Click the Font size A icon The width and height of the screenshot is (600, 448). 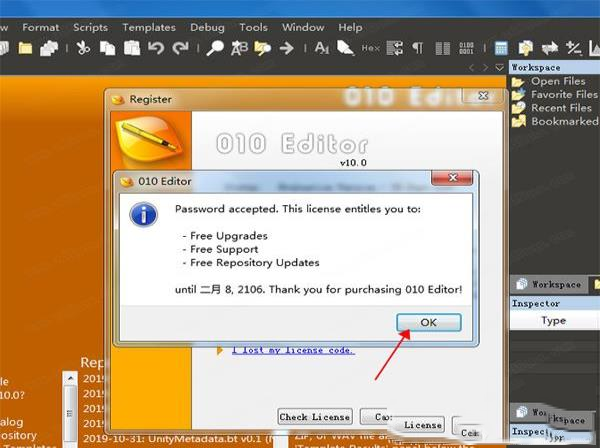pyautogui.click(x=322, y=48)
